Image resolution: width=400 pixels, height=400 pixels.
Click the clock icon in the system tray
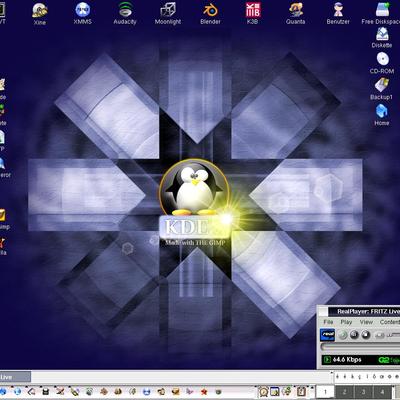(x=264, y=391)
